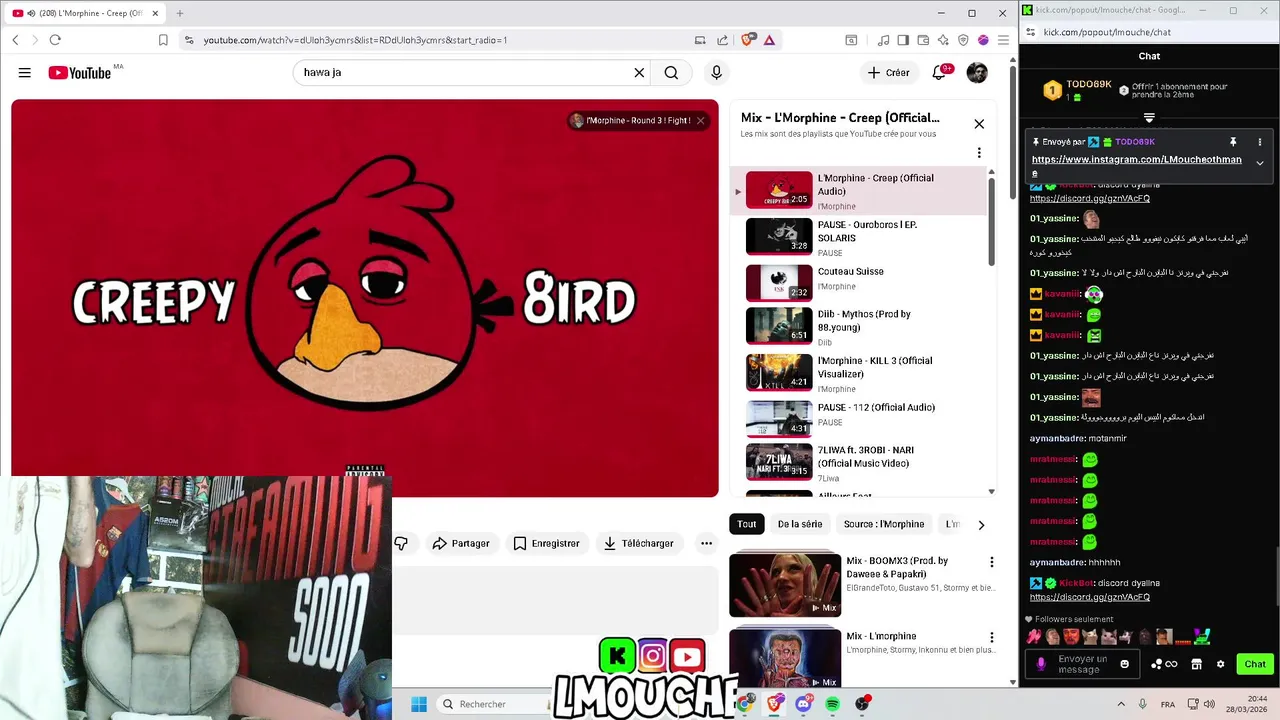The width and height of the screenshot is (1280, 720).
Task: Select the Tout filter chip
Action: [747, 524]
